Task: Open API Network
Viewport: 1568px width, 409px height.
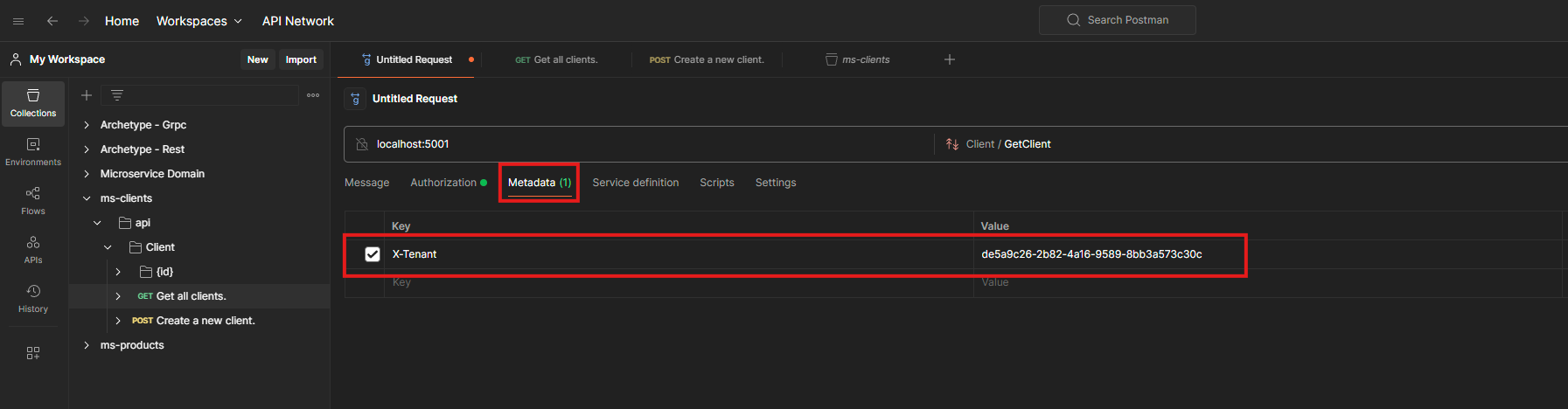Action: [x=298, y=21]
